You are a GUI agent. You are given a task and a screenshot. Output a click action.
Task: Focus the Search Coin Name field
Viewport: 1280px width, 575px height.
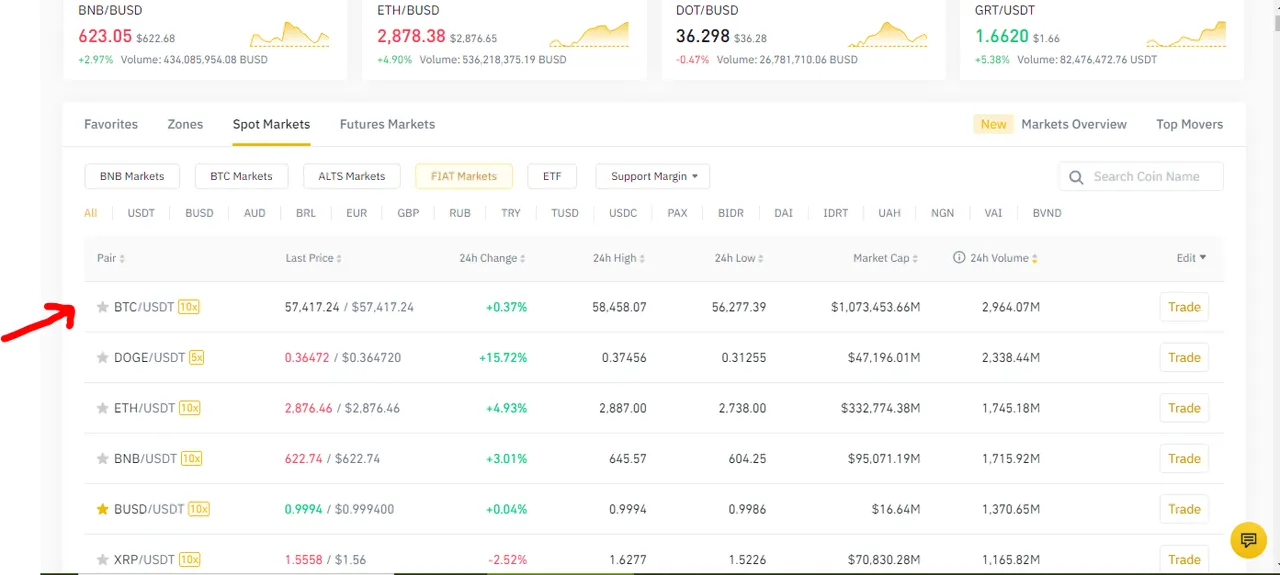pos(1141,177)
